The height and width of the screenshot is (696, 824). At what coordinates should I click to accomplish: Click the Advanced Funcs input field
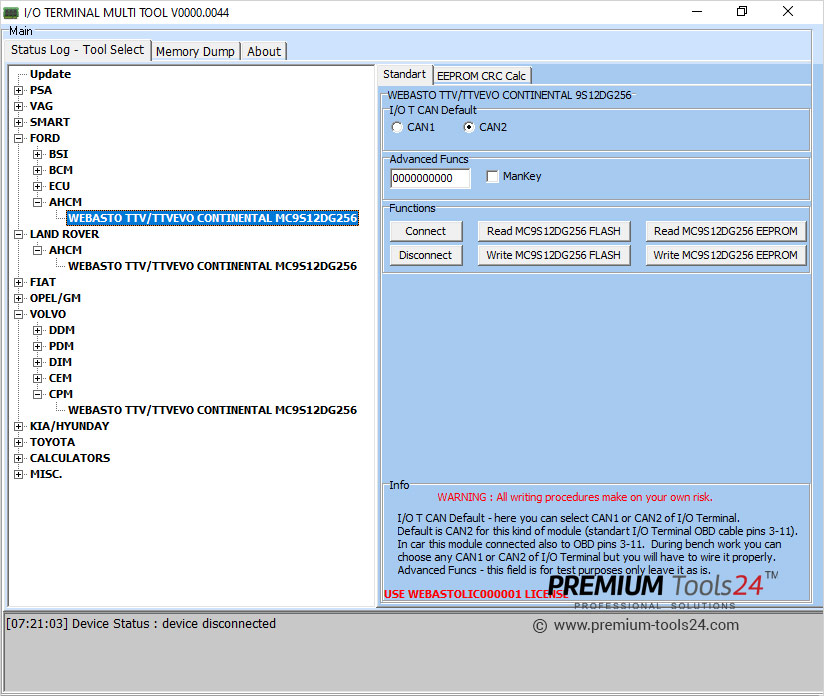[x=430, y=178]
